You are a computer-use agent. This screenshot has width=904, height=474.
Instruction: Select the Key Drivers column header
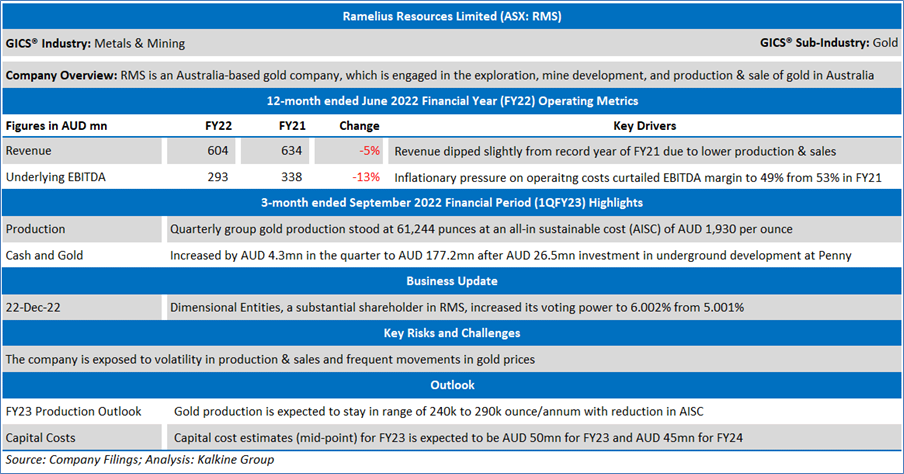645,126
